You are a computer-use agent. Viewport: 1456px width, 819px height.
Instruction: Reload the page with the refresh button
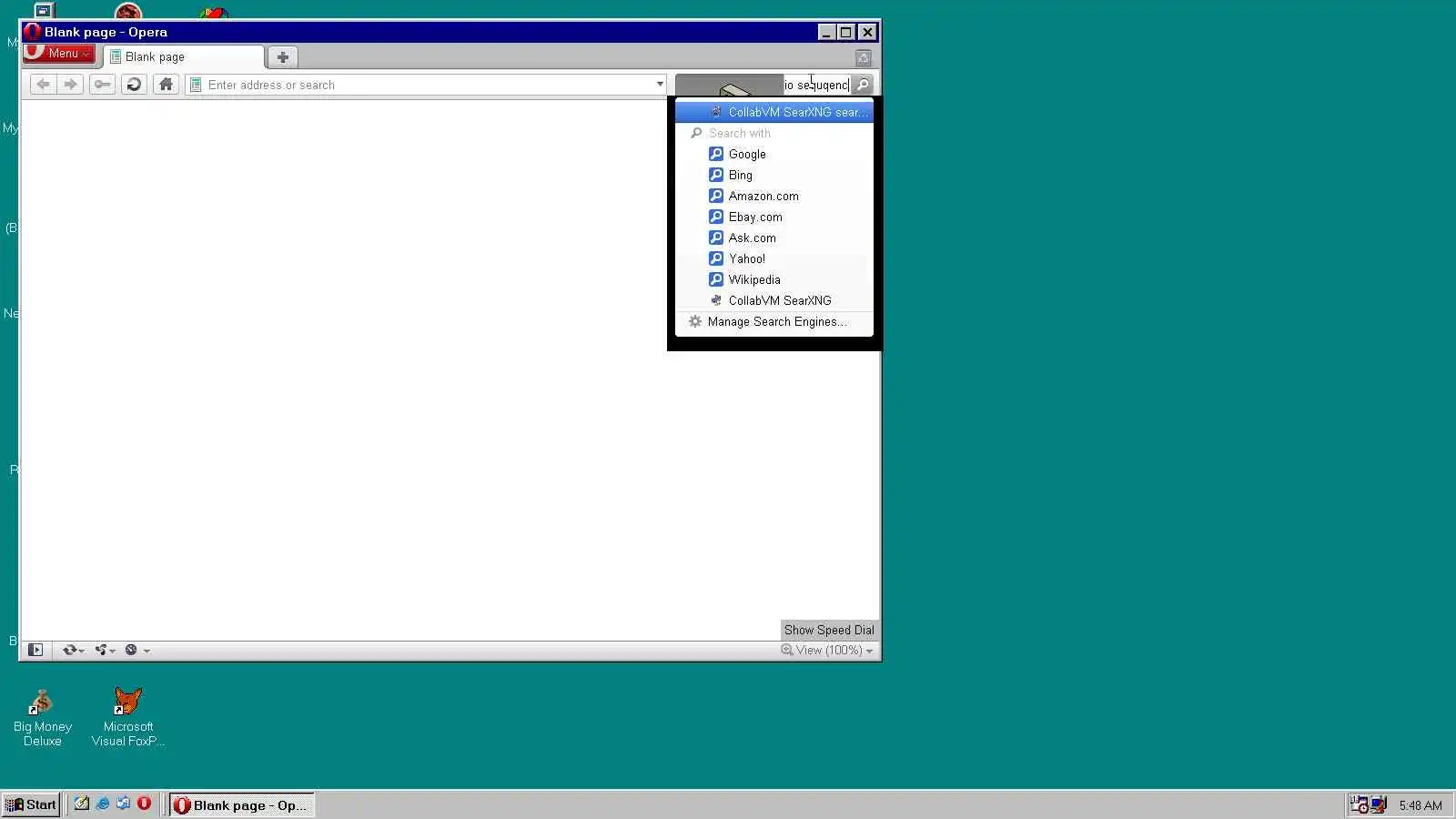click(134, 85)
